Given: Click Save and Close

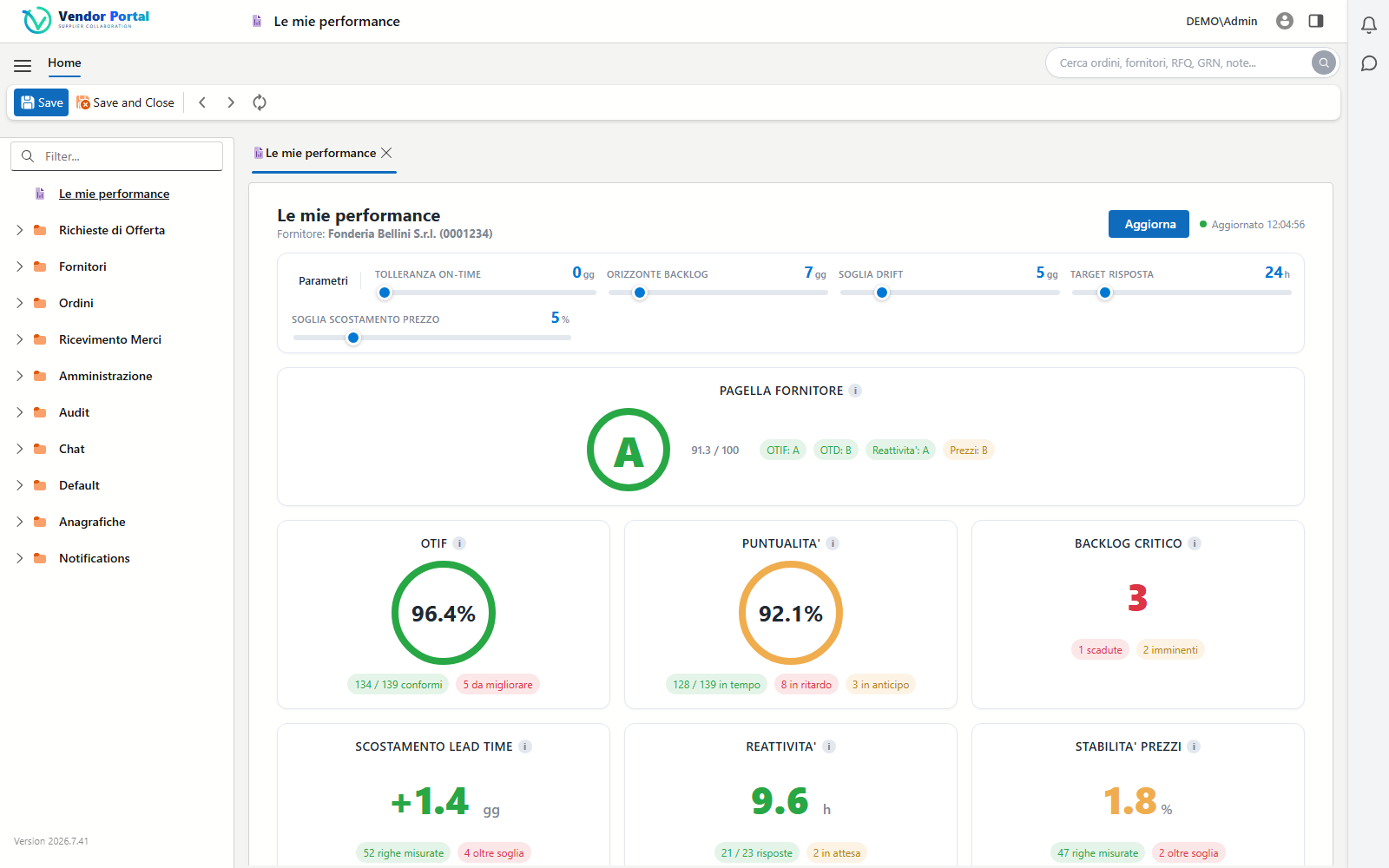Looking at the screenshot, I should click(x=125, y=102).
